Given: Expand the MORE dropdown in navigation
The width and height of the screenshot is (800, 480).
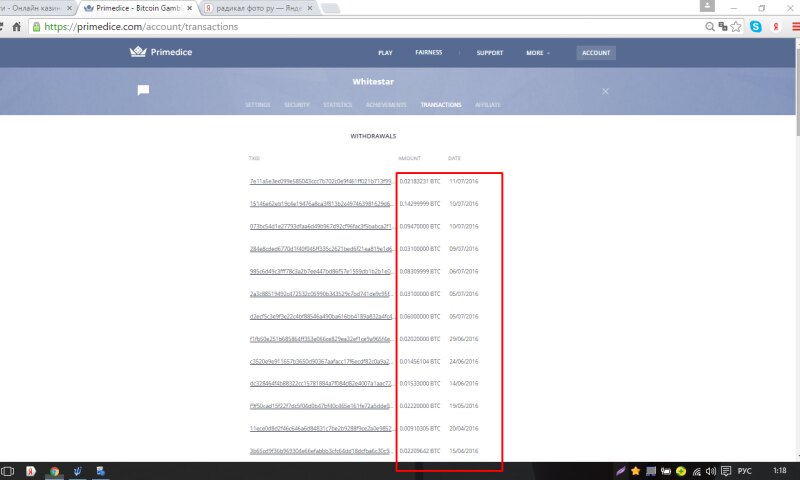Looking at the screenshot, I should pos(538,52).
